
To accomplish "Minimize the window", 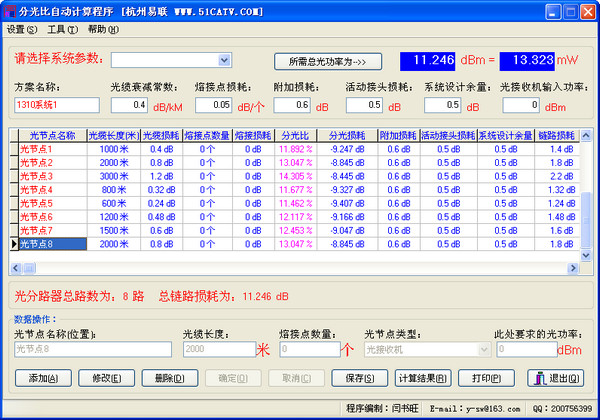I will 553,12.
